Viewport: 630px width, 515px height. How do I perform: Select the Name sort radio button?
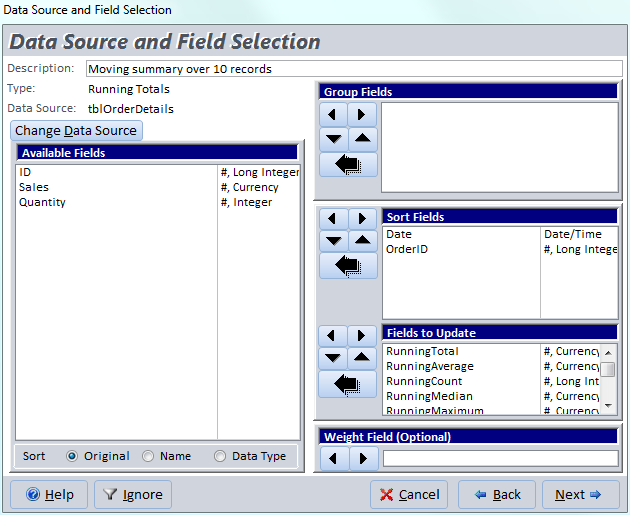(148, 456)
